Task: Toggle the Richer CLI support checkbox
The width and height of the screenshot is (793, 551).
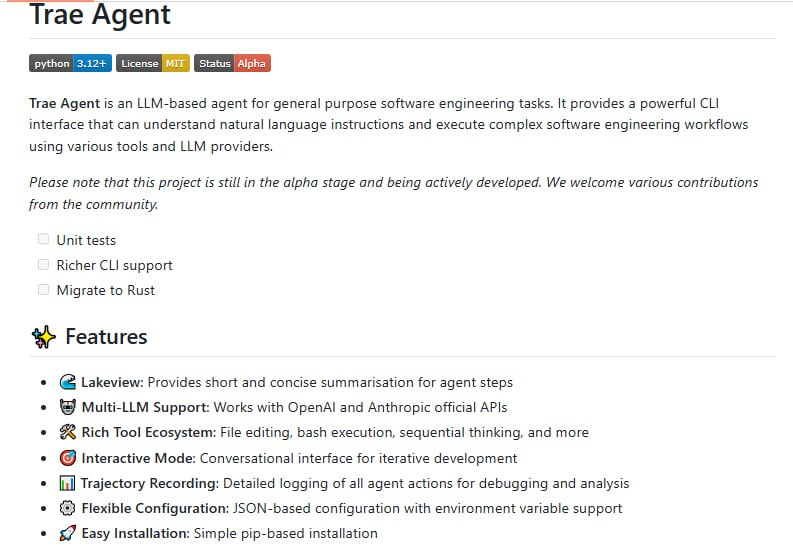Action: click(43, 264)
